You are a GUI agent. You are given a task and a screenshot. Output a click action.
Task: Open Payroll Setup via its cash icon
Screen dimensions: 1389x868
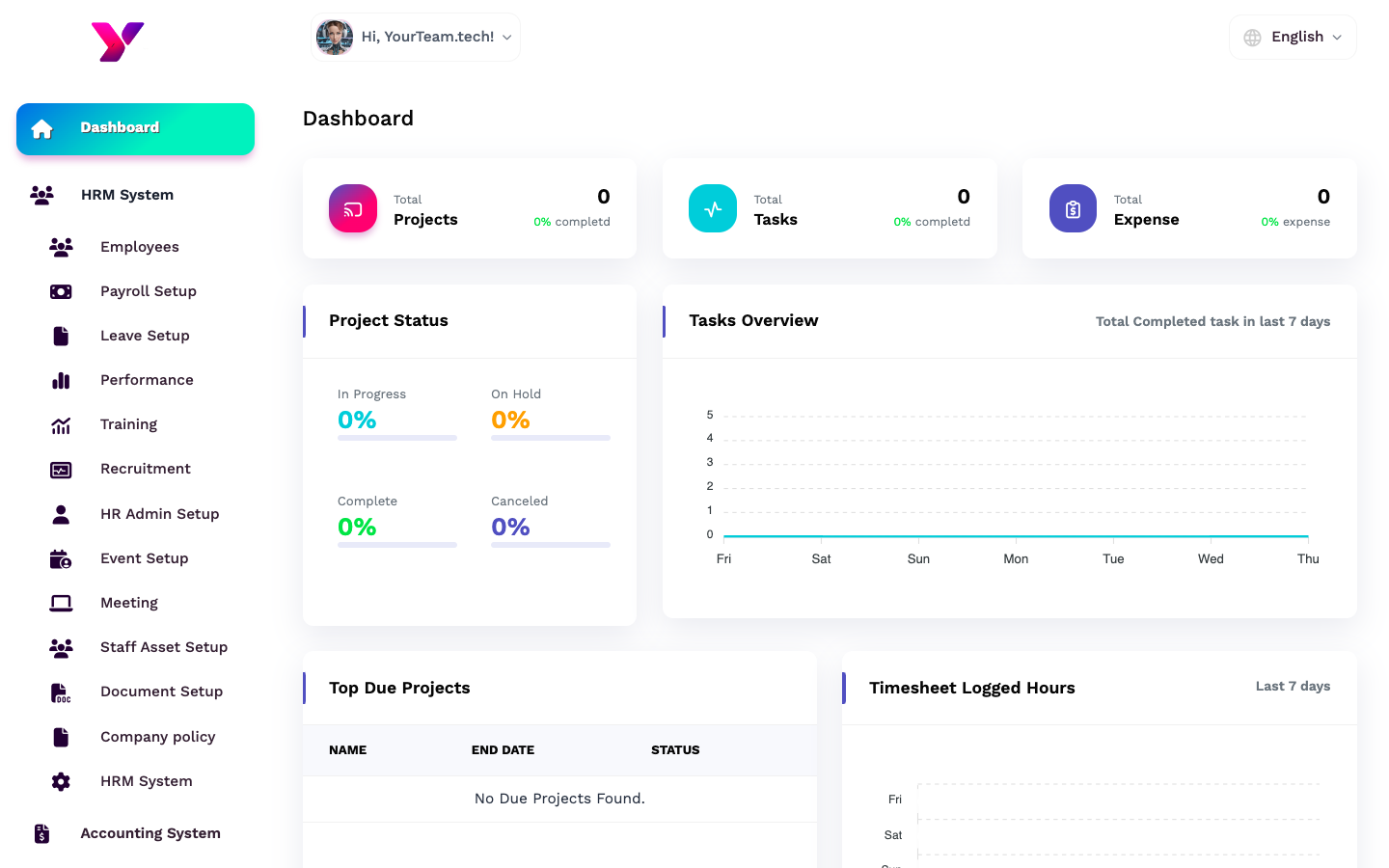click(x=61, y=290)
